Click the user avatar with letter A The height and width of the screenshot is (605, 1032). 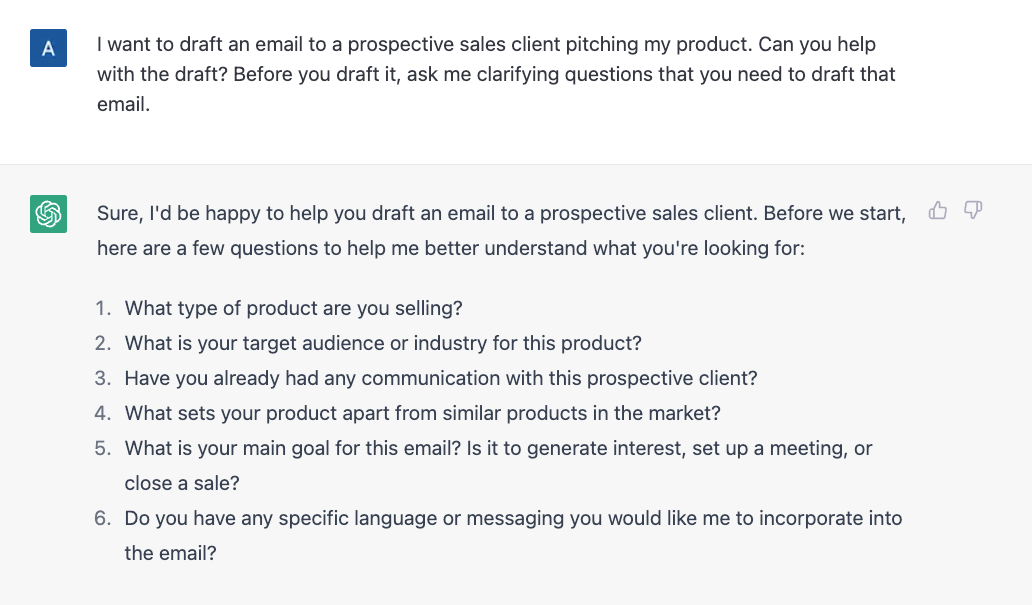pyautogui.click(x=48, y=48)
